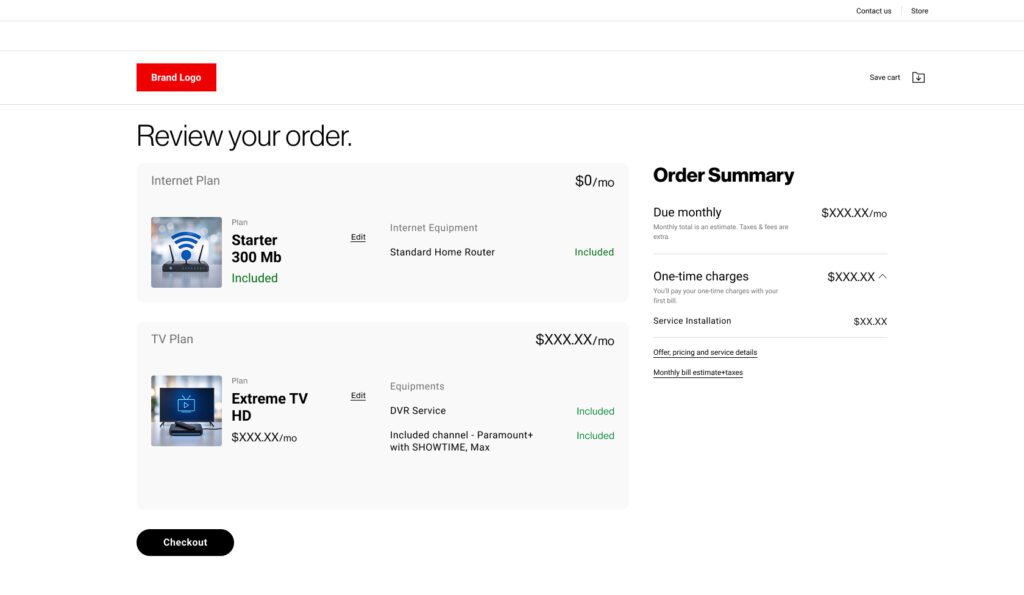Viewport: 1024px width, 595px height.
Task: Click the Save cart text
Action: pos(884,77)
